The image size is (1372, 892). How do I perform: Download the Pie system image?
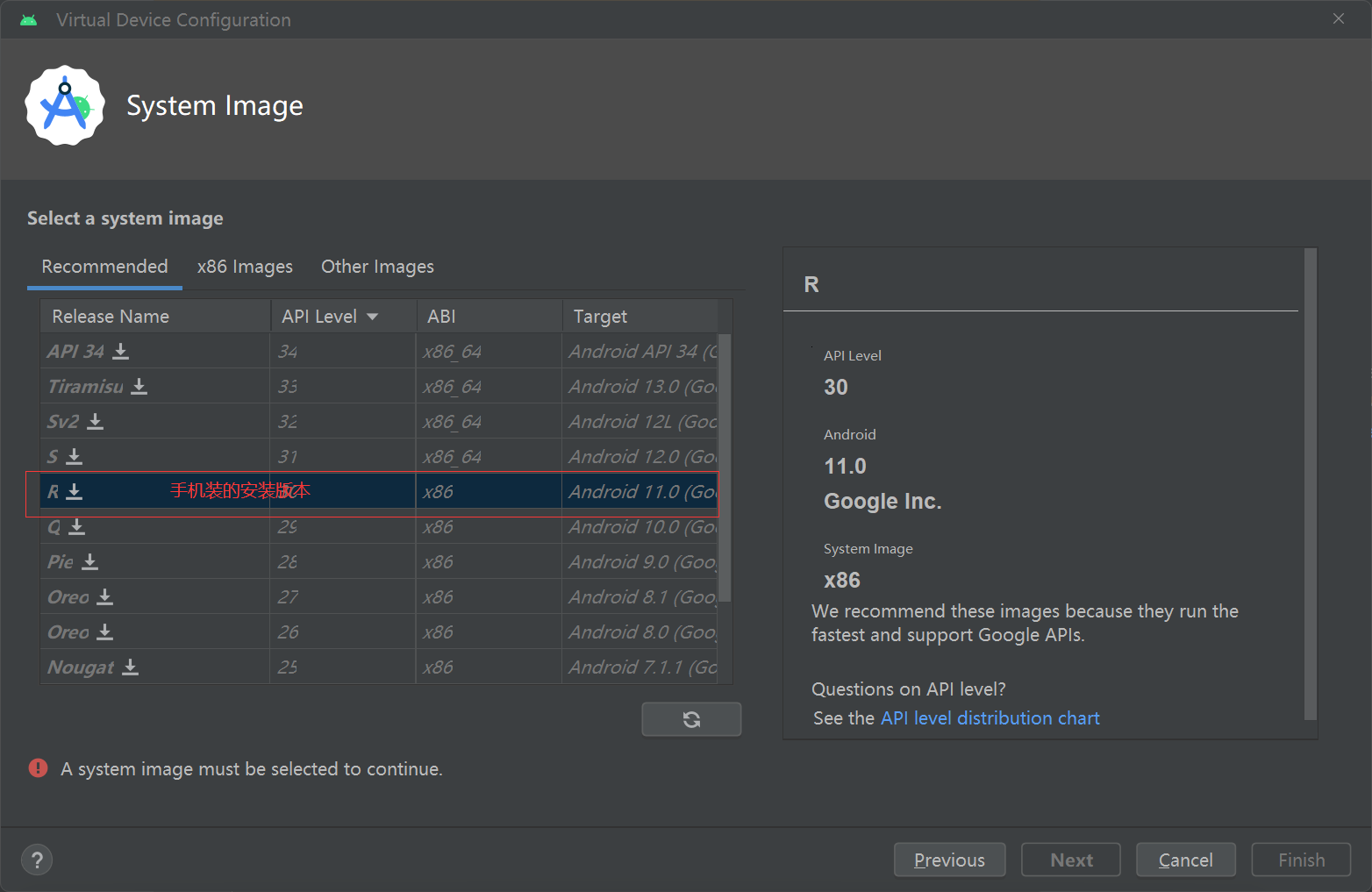(90, 562)
